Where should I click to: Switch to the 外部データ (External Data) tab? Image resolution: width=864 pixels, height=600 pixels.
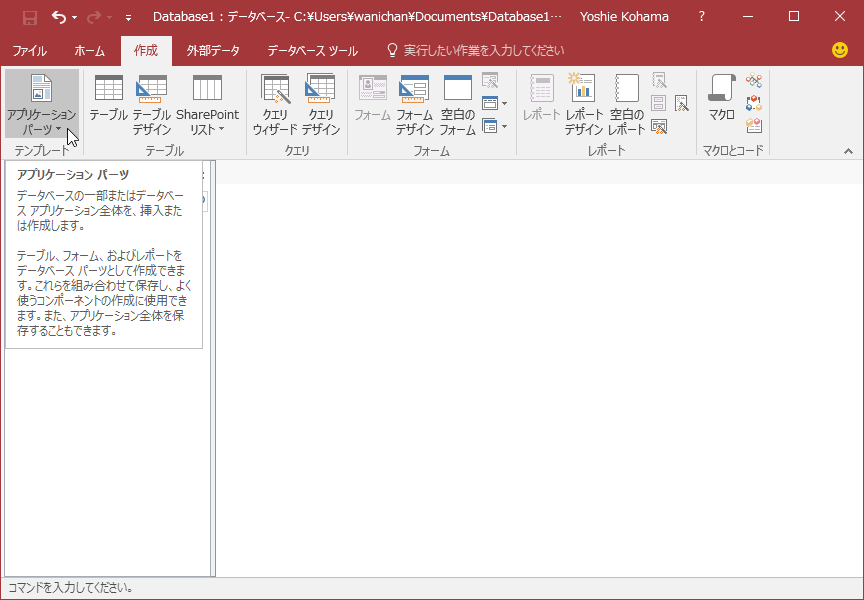pyautogui.click(x=213, y=51)
